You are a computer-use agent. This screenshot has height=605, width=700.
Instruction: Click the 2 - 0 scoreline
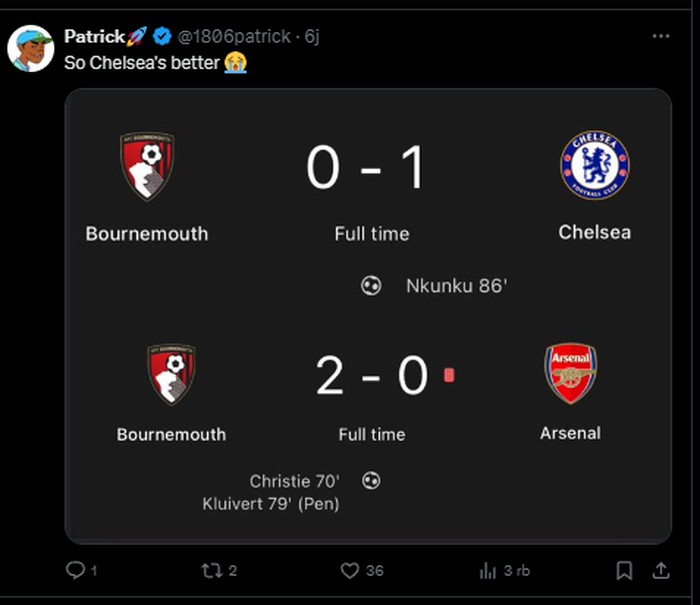(x=372, y=376)
